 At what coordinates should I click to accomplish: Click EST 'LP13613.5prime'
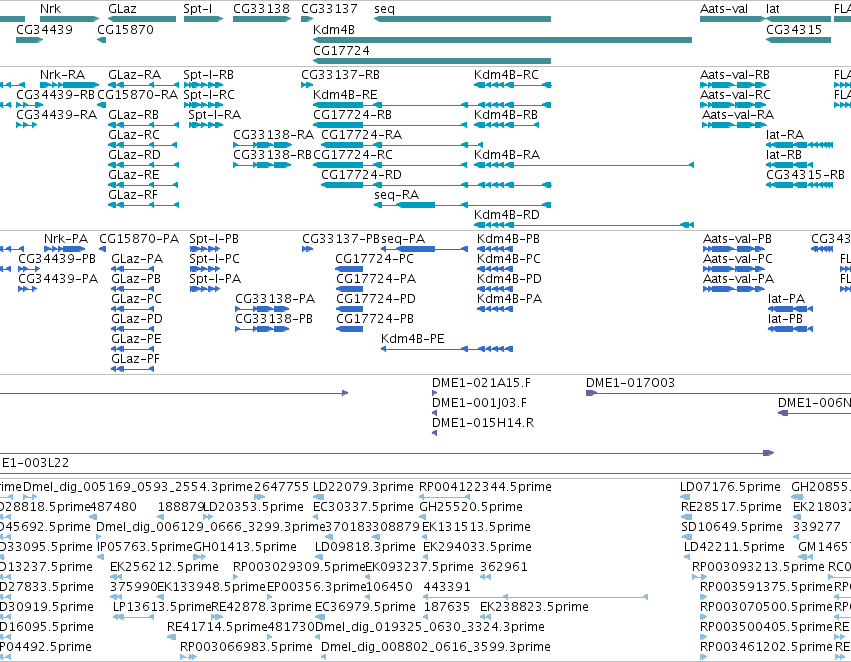coord(162,607)
